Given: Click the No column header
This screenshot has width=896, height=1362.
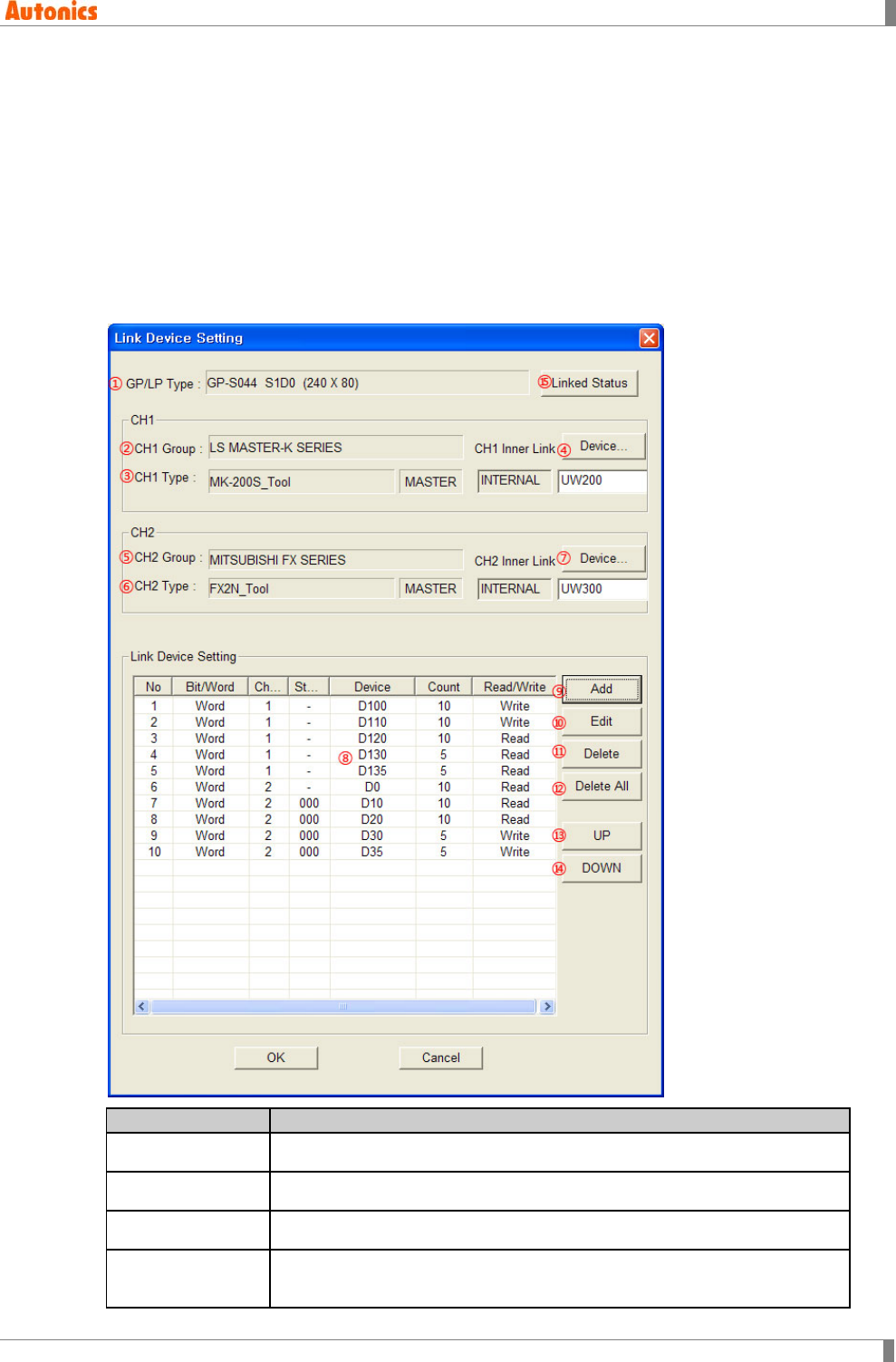Looking at the screenshot, I should [153, 687].
